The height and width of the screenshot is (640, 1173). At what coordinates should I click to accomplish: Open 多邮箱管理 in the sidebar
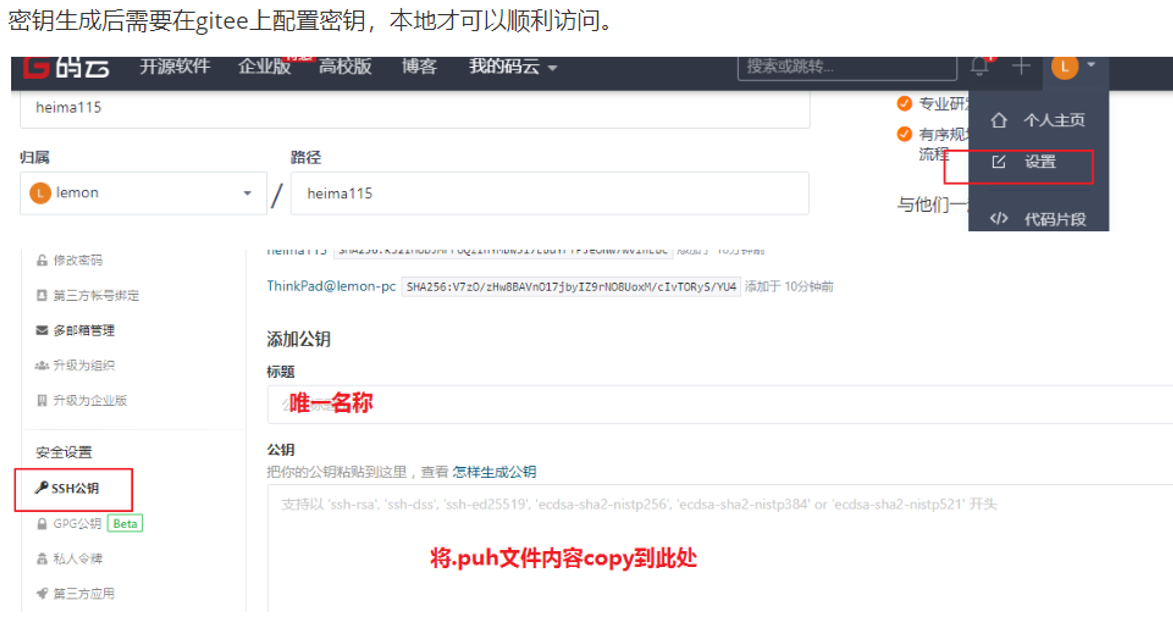(84, 330)
